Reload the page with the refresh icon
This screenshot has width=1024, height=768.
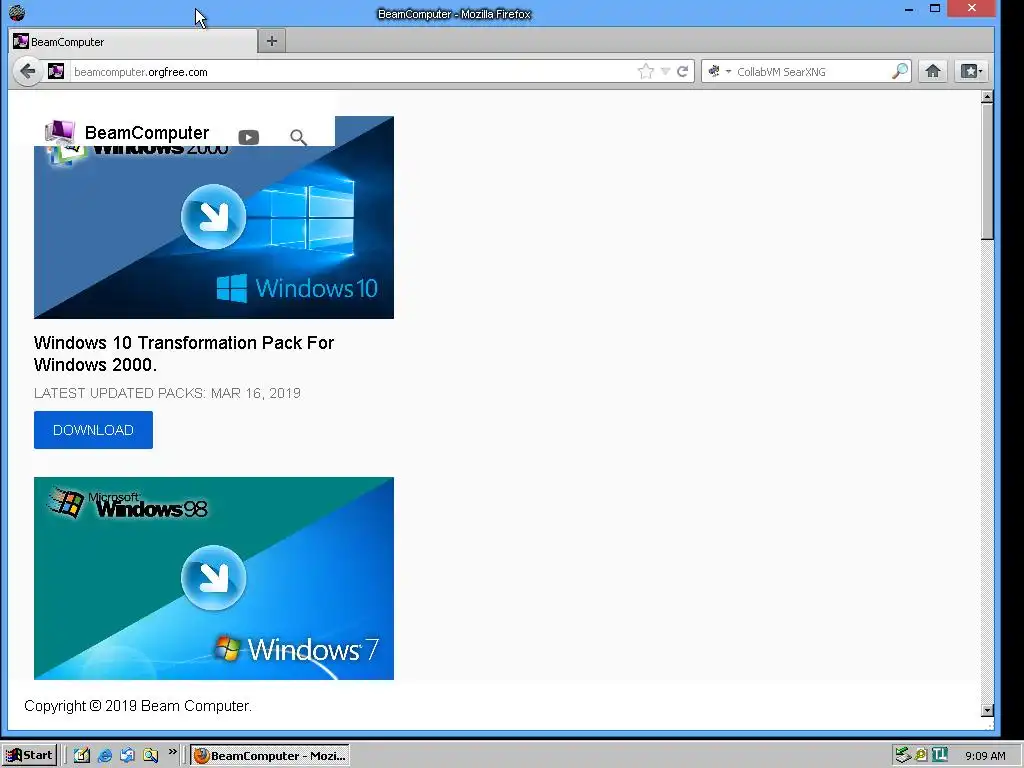coord(682,71)
